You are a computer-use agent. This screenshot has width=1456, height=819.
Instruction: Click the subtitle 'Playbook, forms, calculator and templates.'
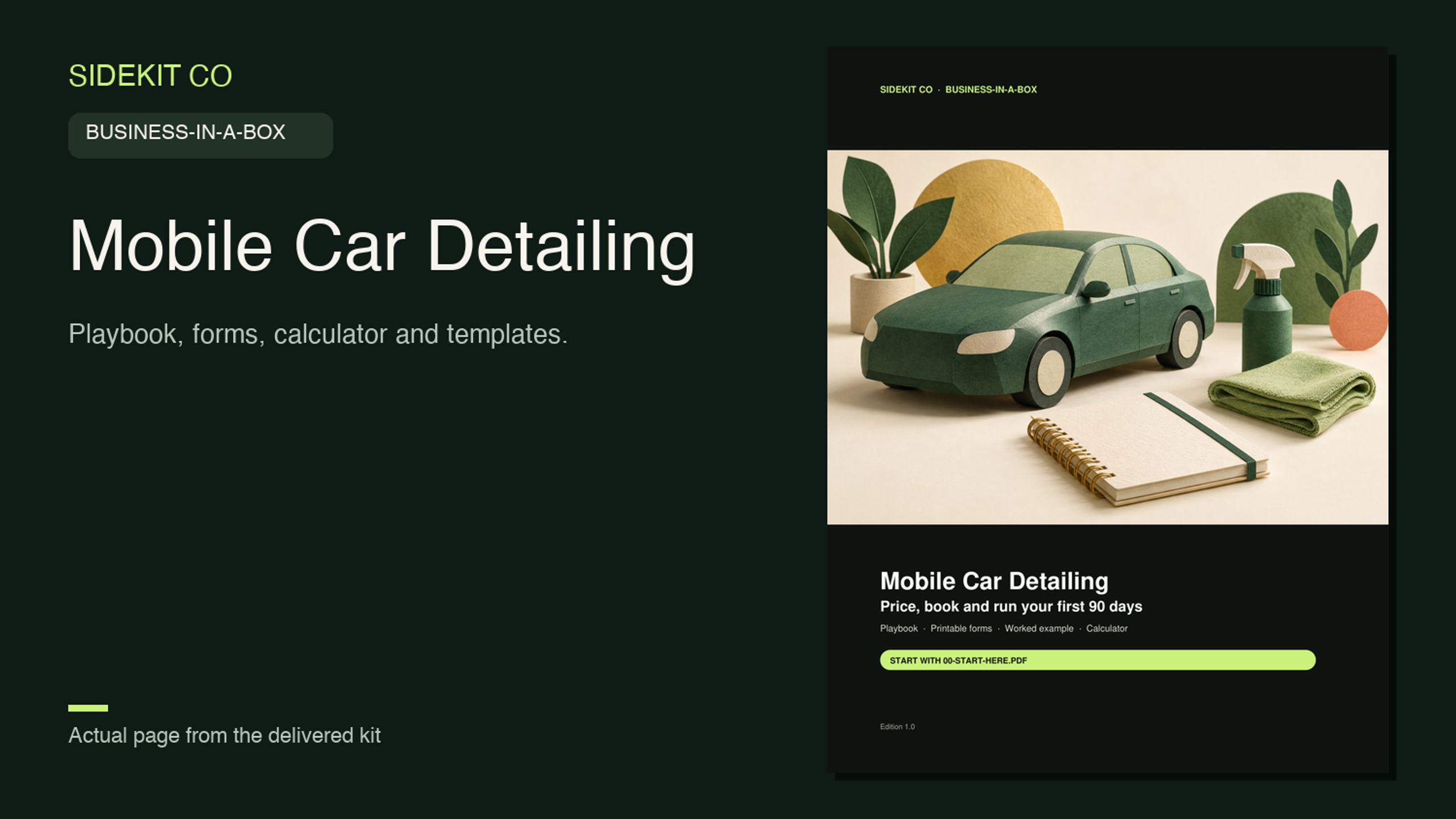coord(318,334)
